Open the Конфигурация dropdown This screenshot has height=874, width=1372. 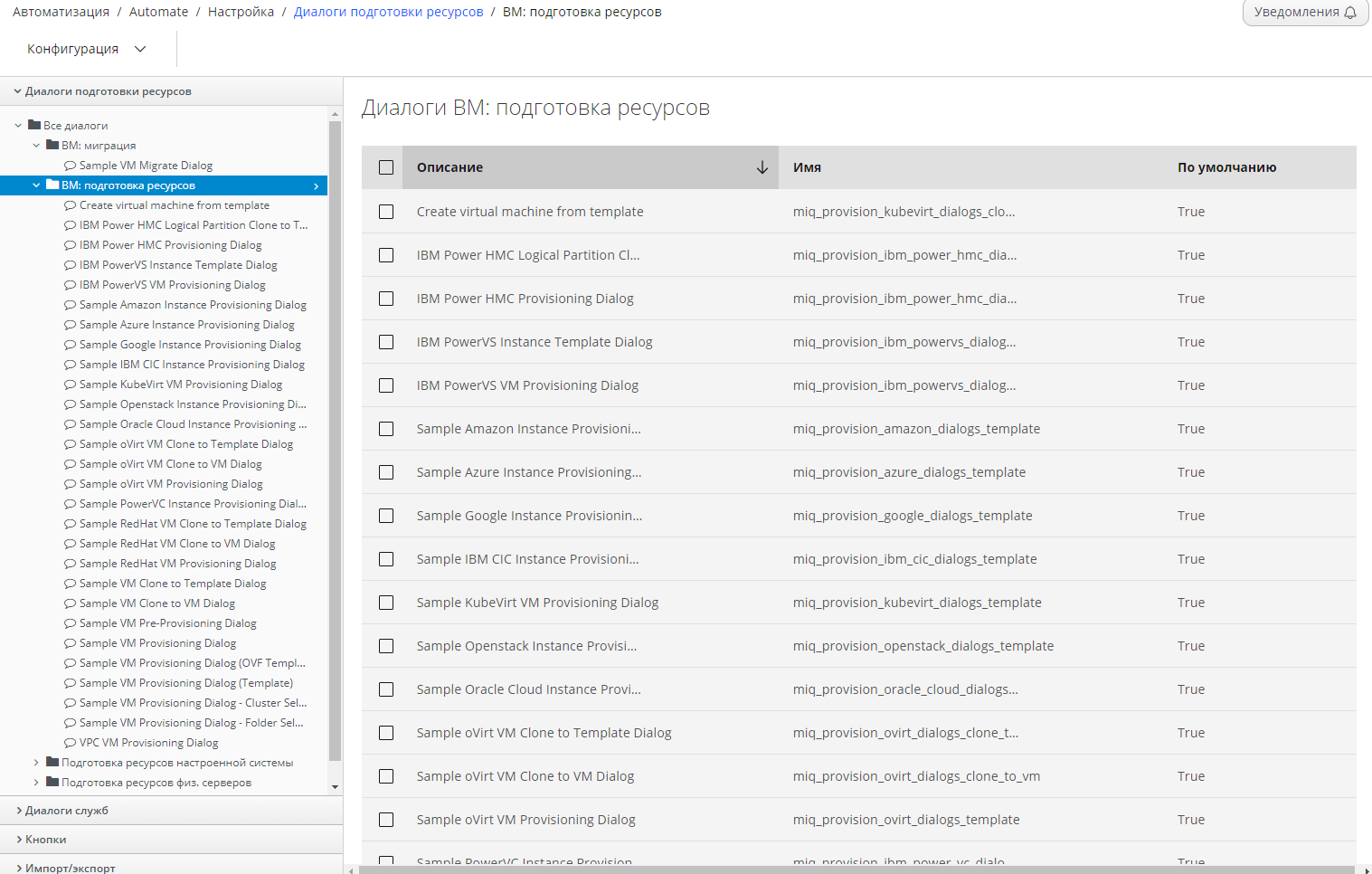[x=87, y=49]
